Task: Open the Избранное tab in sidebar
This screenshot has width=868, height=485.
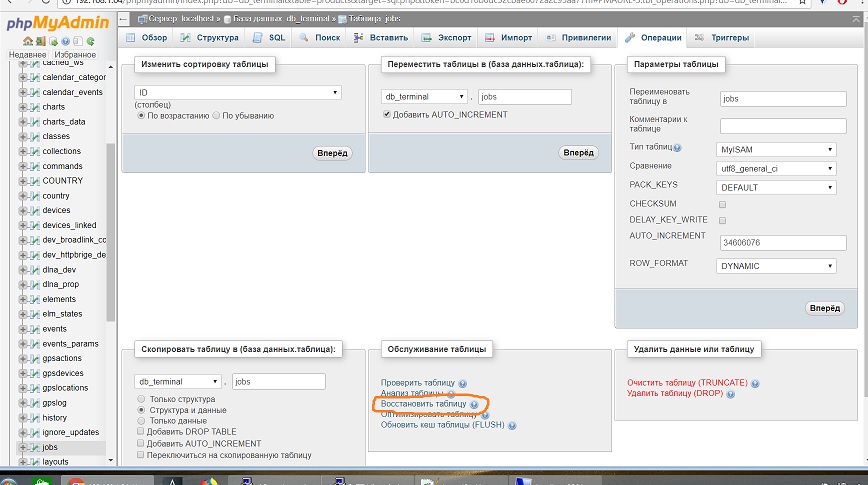Action: click(x=75, y=55)
